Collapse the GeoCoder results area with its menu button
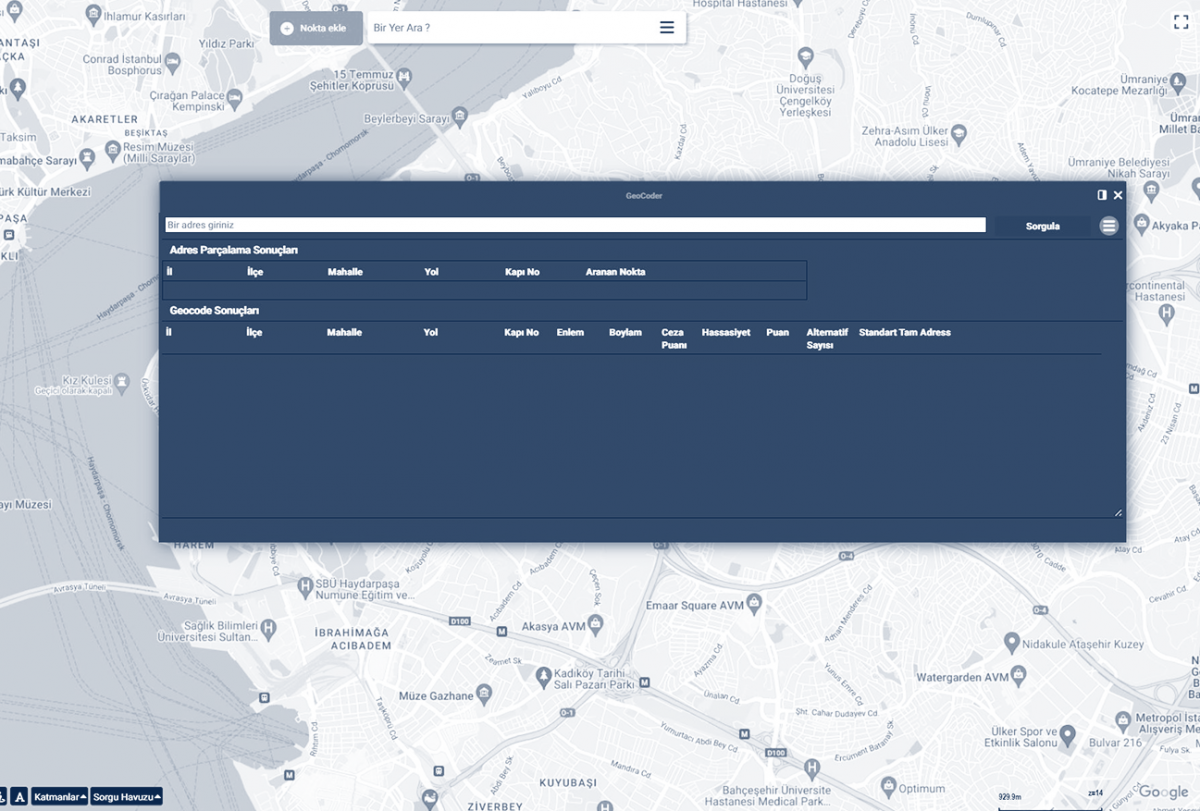1200x811 pixels. tap(1108, 225)
